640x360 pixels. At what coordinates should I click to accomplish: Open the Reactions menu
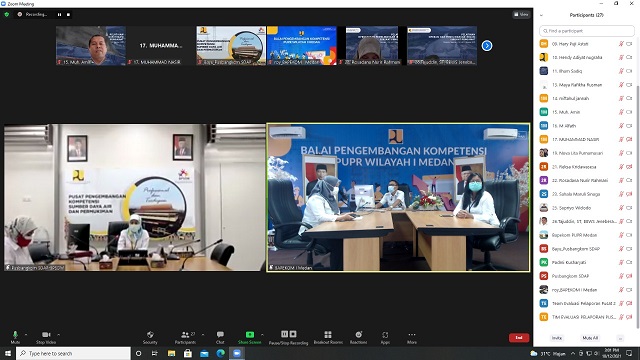tap(358, 337)
